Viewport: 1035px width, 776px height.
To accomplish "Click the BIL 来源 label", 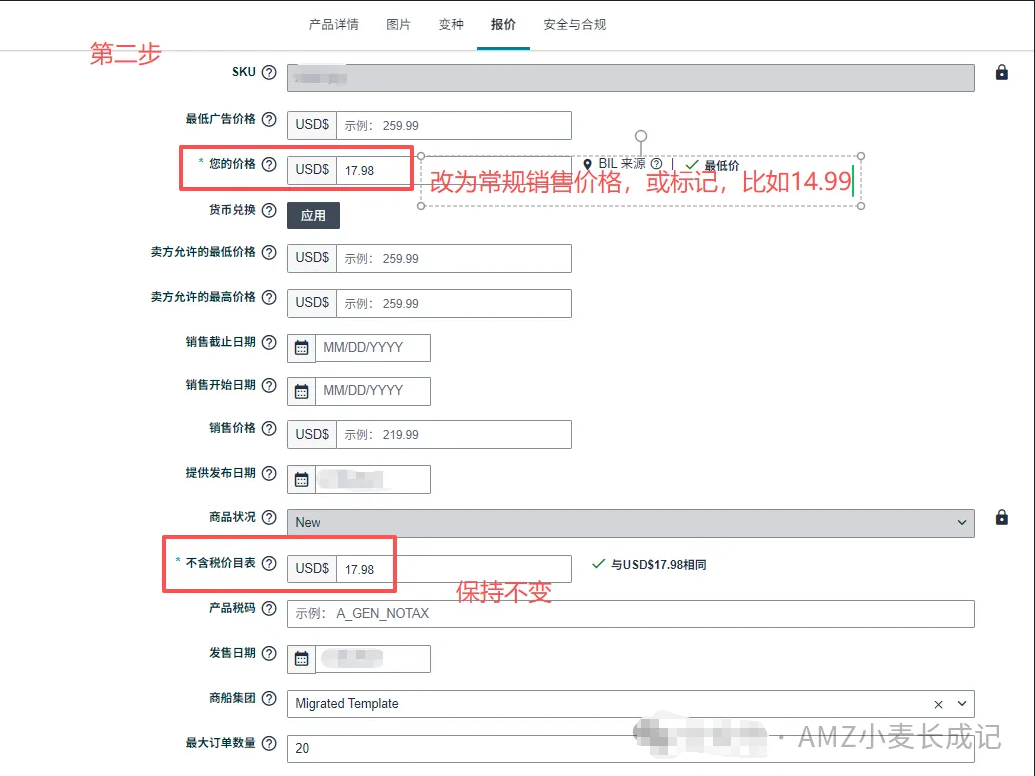I will (x=622, y=164).
